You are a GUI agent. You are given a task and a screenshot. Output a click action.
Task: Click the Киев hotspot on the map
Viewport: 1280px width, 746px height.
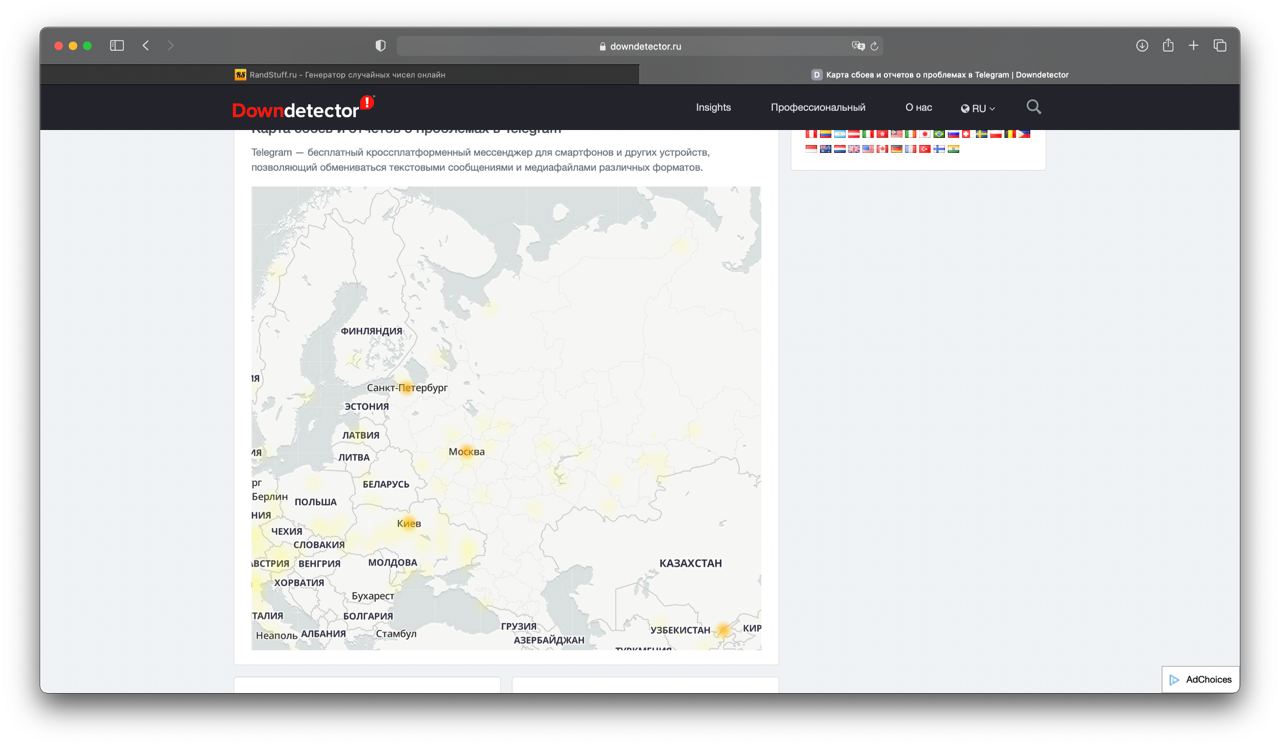[408, 523]
